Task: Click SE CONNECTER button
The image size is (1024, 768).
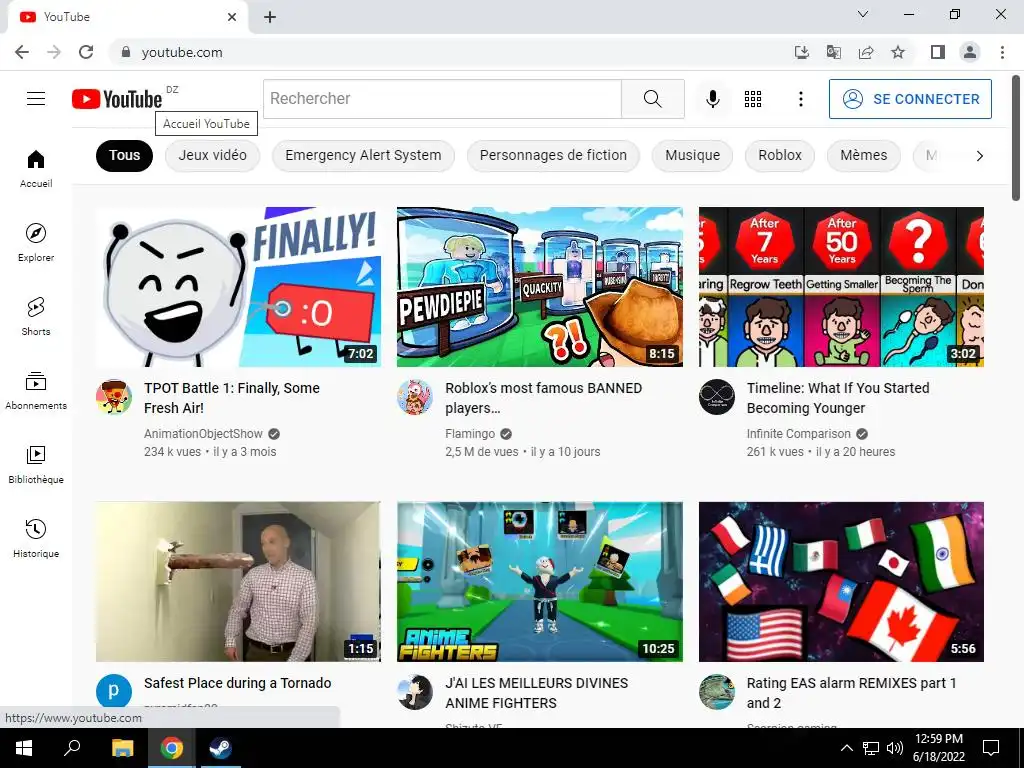Action: (910, 99)
